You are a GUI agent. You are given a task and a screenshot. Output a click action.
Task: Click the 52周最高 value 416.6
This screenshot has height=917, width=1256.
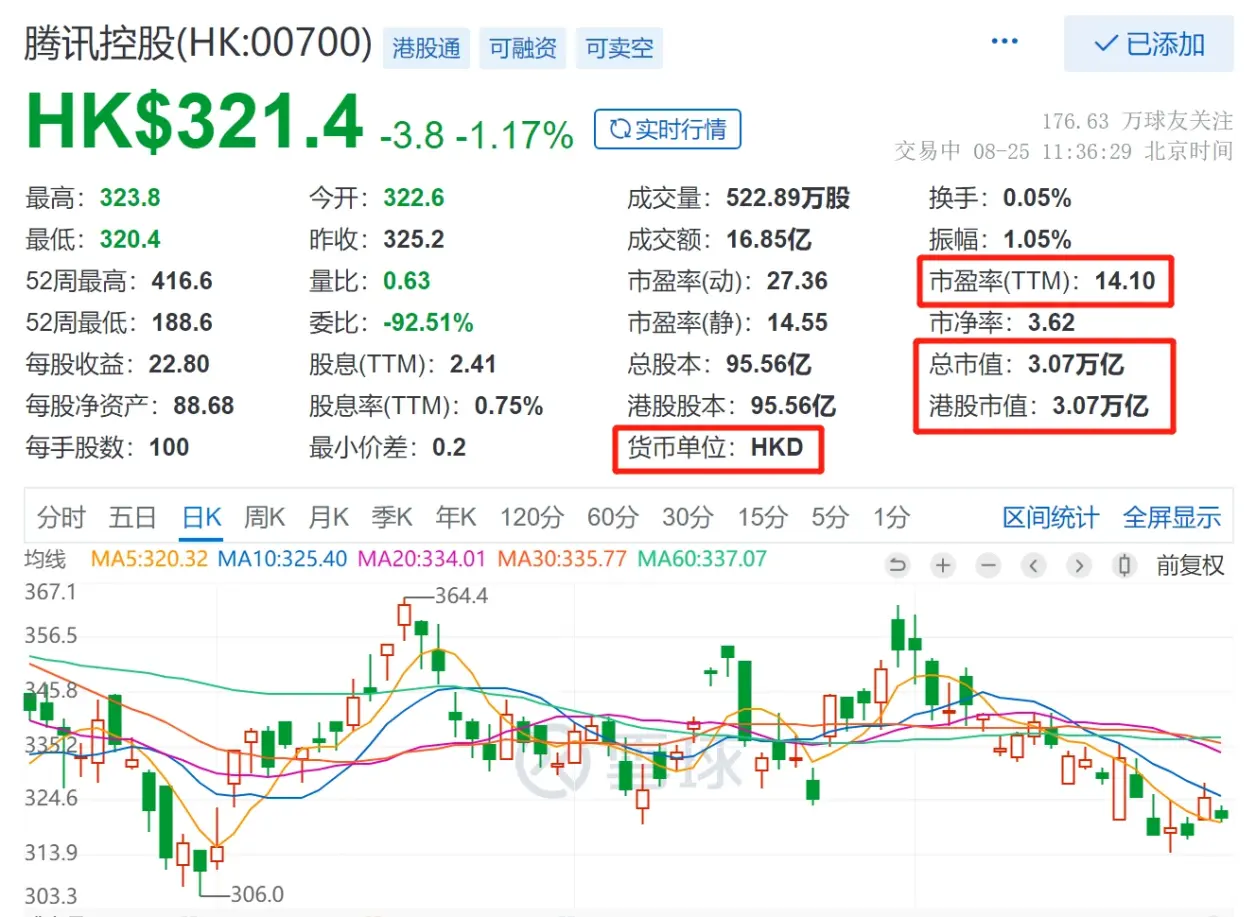pyautogui.click(x=182, y=281)
